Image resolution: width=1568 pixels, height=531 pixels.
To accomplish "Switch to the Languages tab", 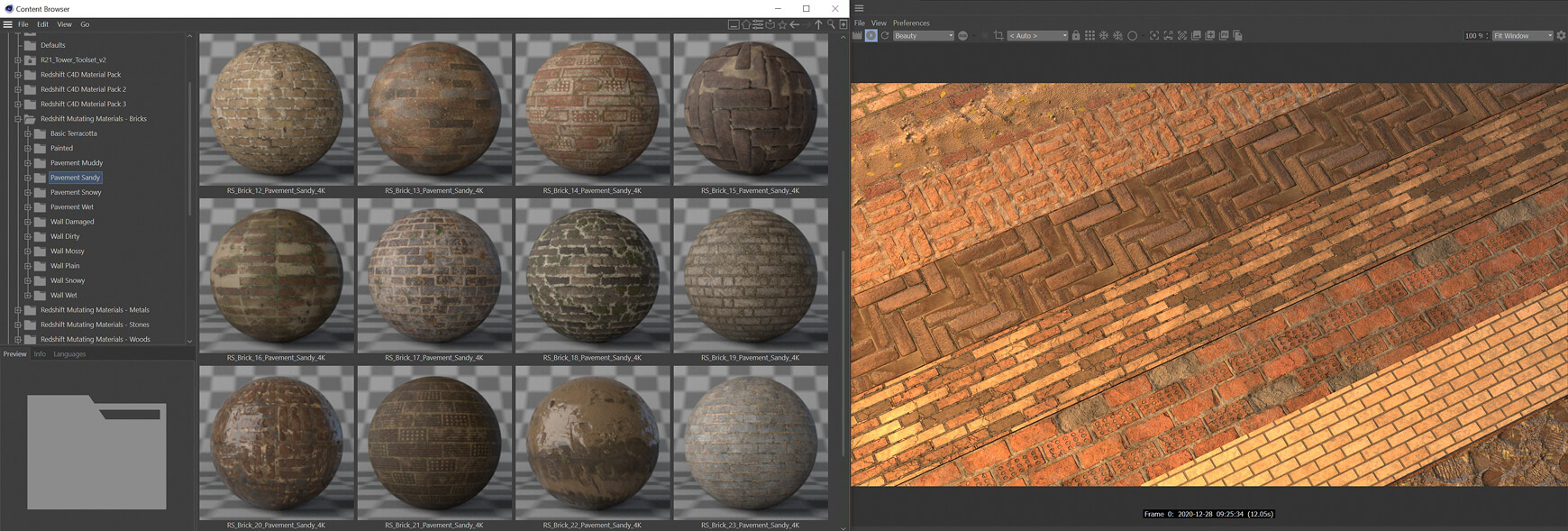I will [x=69, y=354].
